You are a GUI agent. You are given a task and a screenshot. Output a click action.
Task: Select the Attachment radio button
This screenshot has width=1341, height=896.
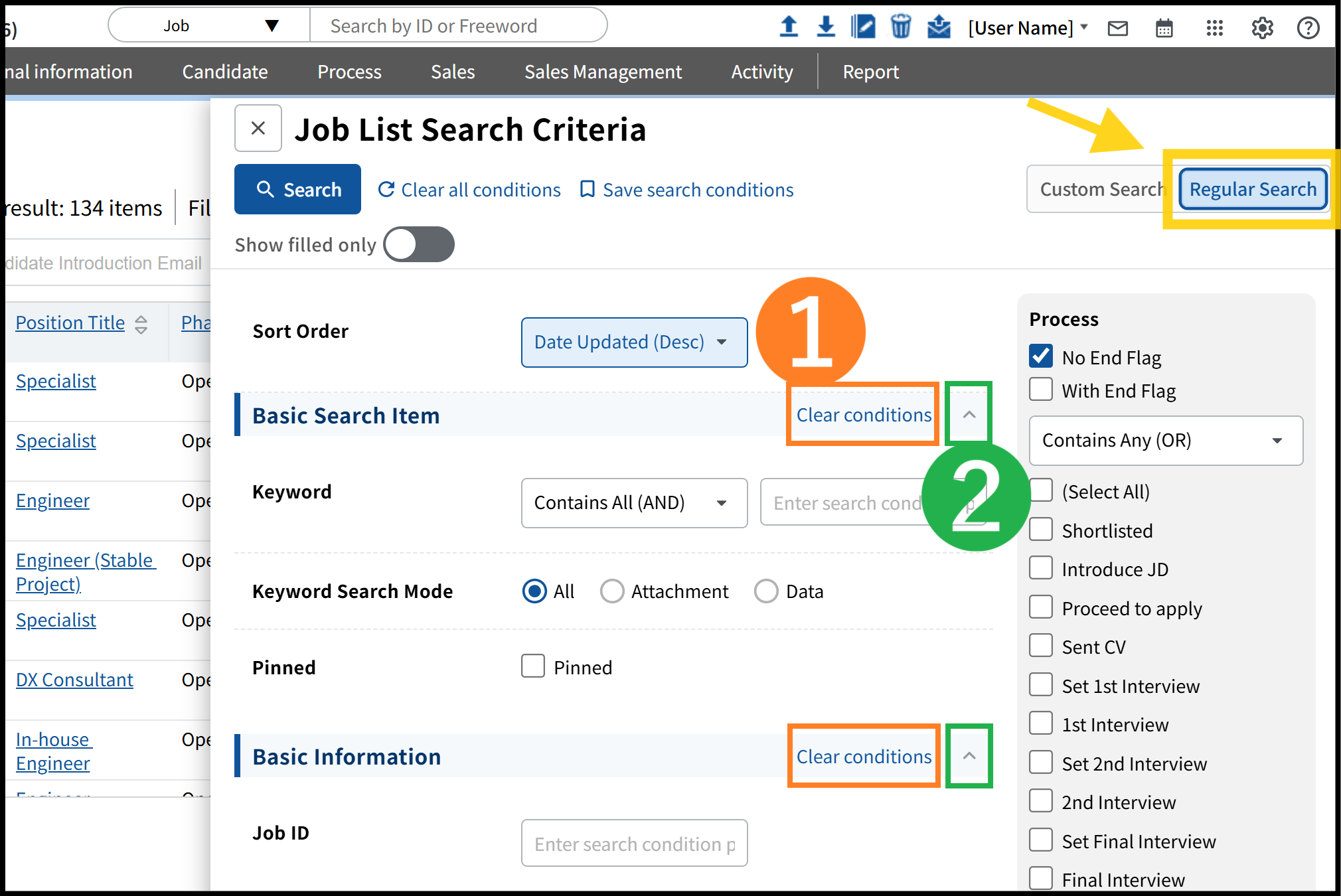[x=611, y=591]
